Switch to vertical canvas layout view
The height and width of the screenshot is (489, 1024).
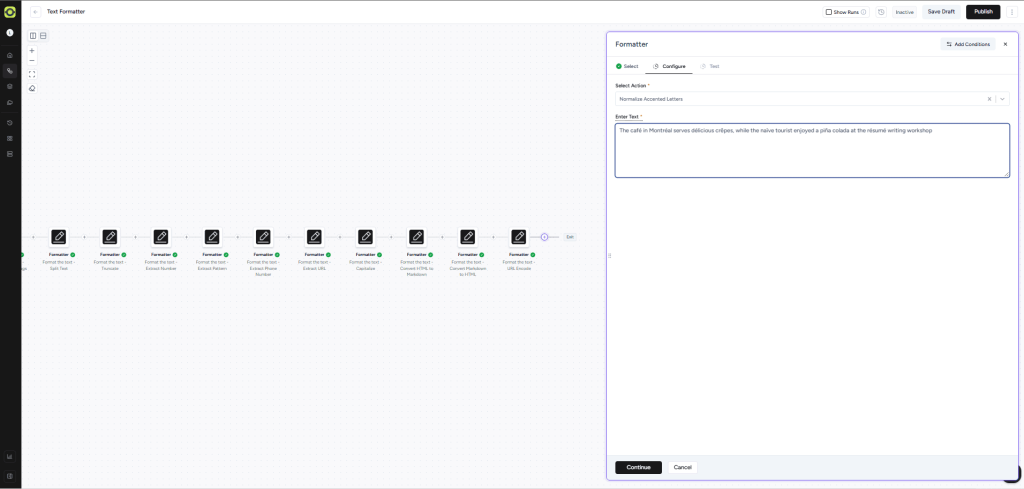43,36
